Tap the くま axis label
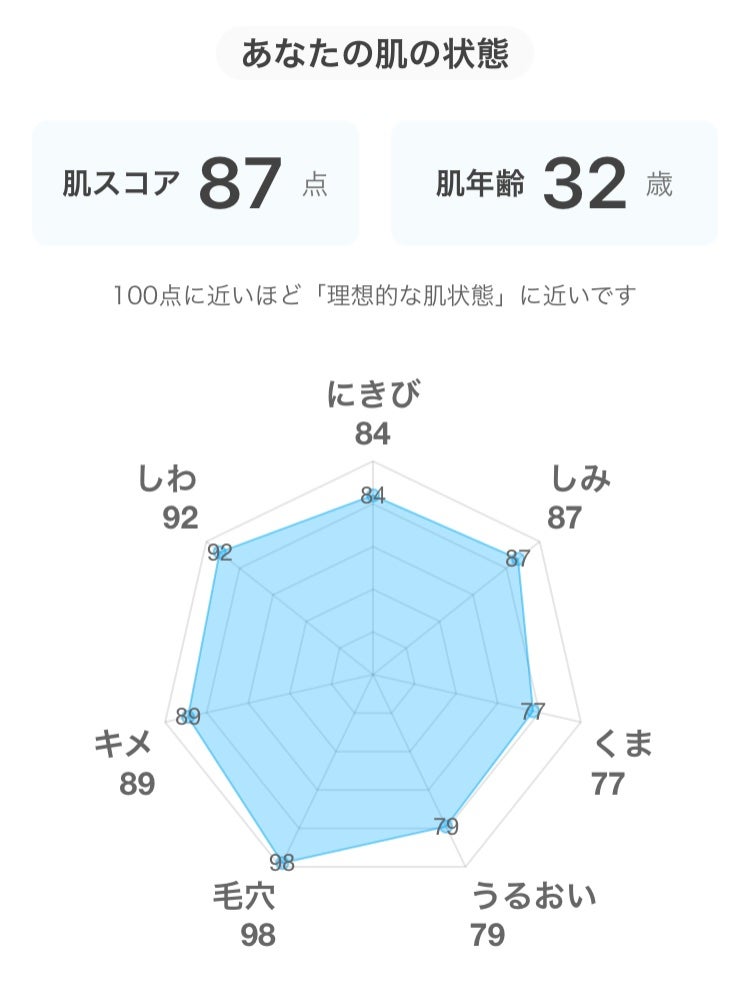 tap(623, 745)
